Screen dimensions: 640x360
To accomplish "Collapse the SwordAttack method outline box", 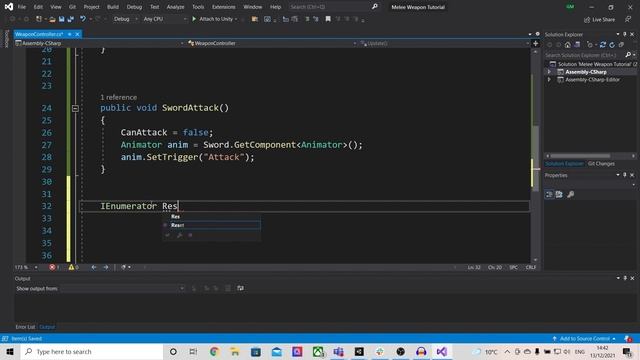I will click(x=75, y=108).
